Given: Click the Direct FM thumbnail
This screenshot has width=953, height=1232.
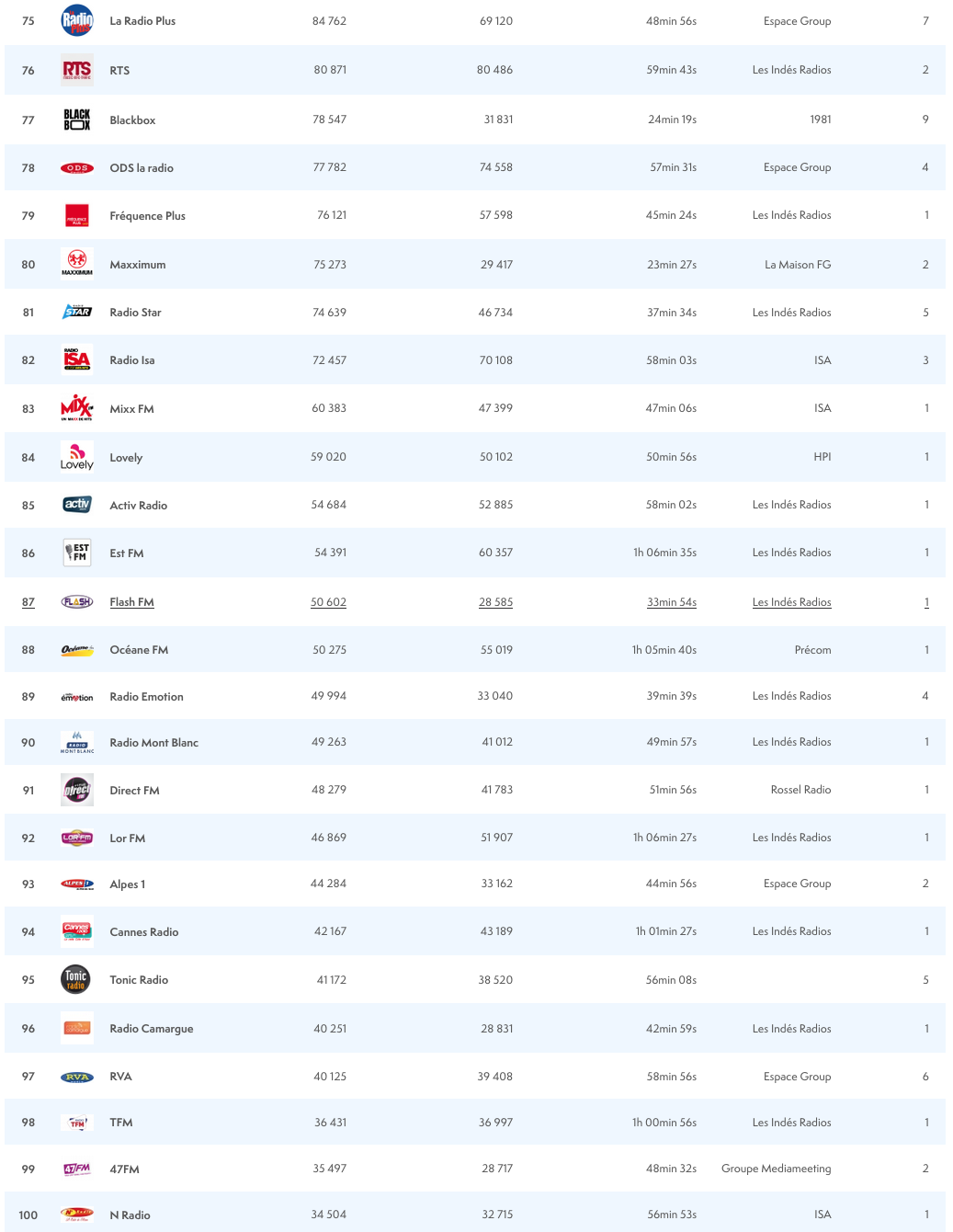Looking at the screenshot, I should tap(77, 790).
